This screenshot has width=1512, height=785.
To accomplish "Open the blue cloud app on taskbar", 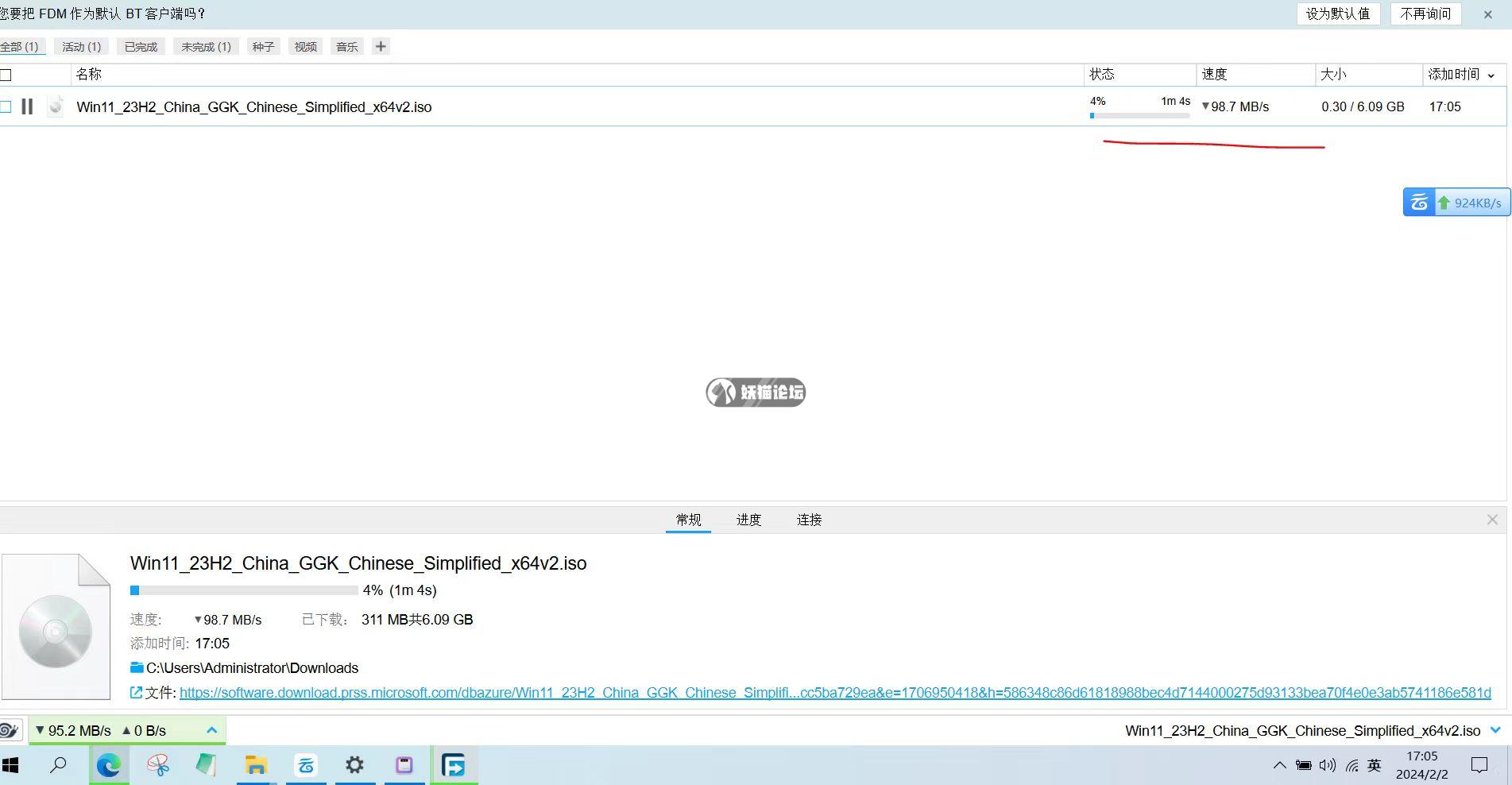I will click(x=306, y=765).
